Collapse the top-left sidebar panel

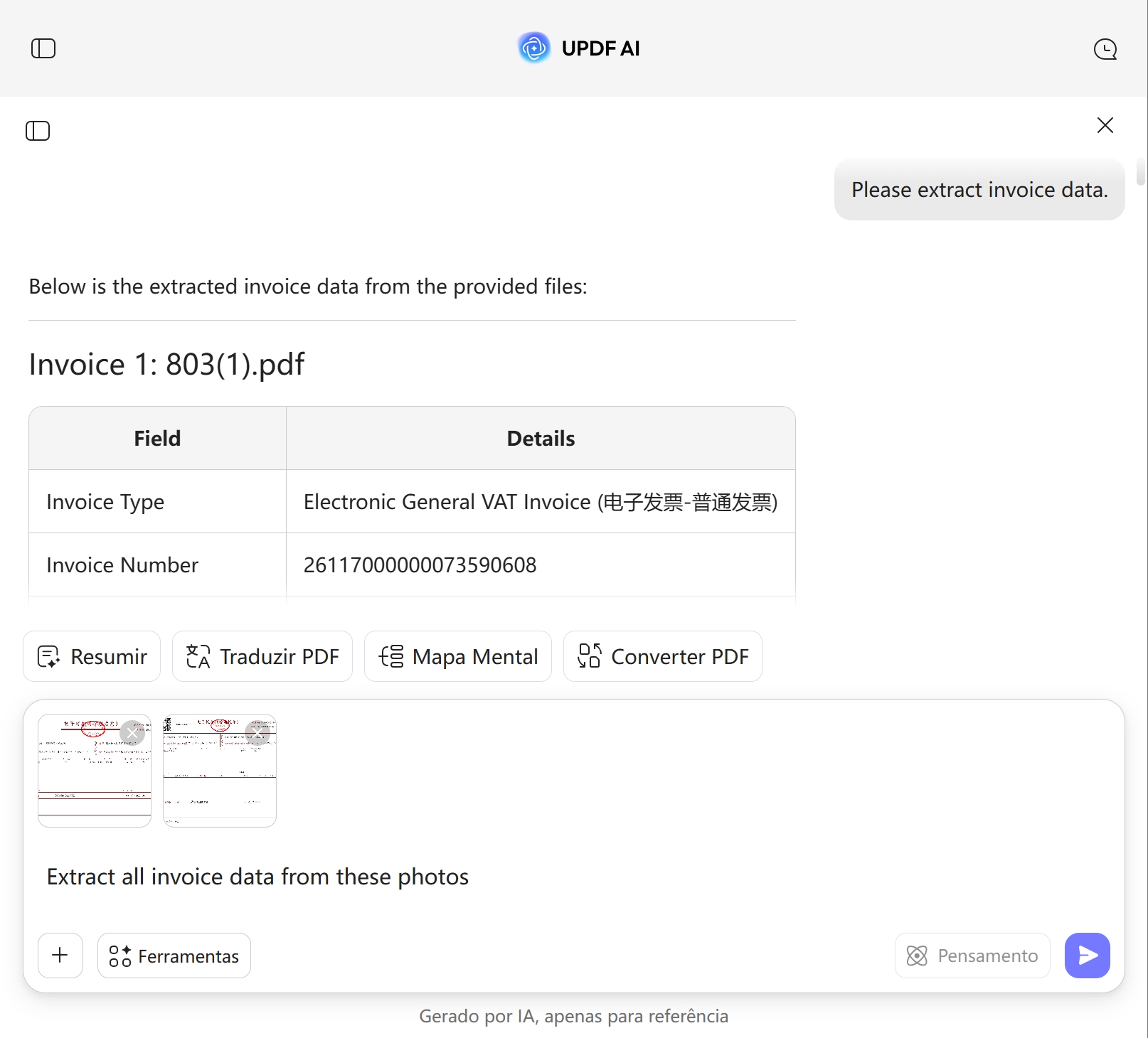coord(44,48)
